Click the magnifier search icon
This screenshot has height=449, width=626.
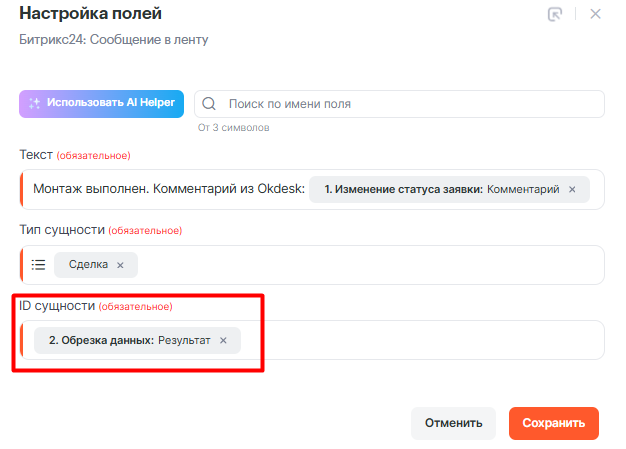pos(211,104)
